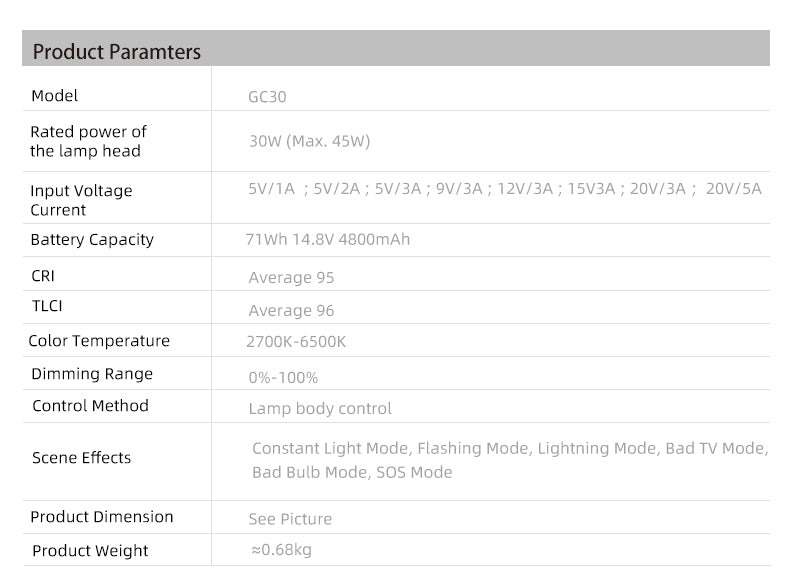Click the 71Wh 14.8V 4800mAh value
Image resolution: width=790 pixels, height=586 pixels.
pyautogui.click(x=327, y=239)
